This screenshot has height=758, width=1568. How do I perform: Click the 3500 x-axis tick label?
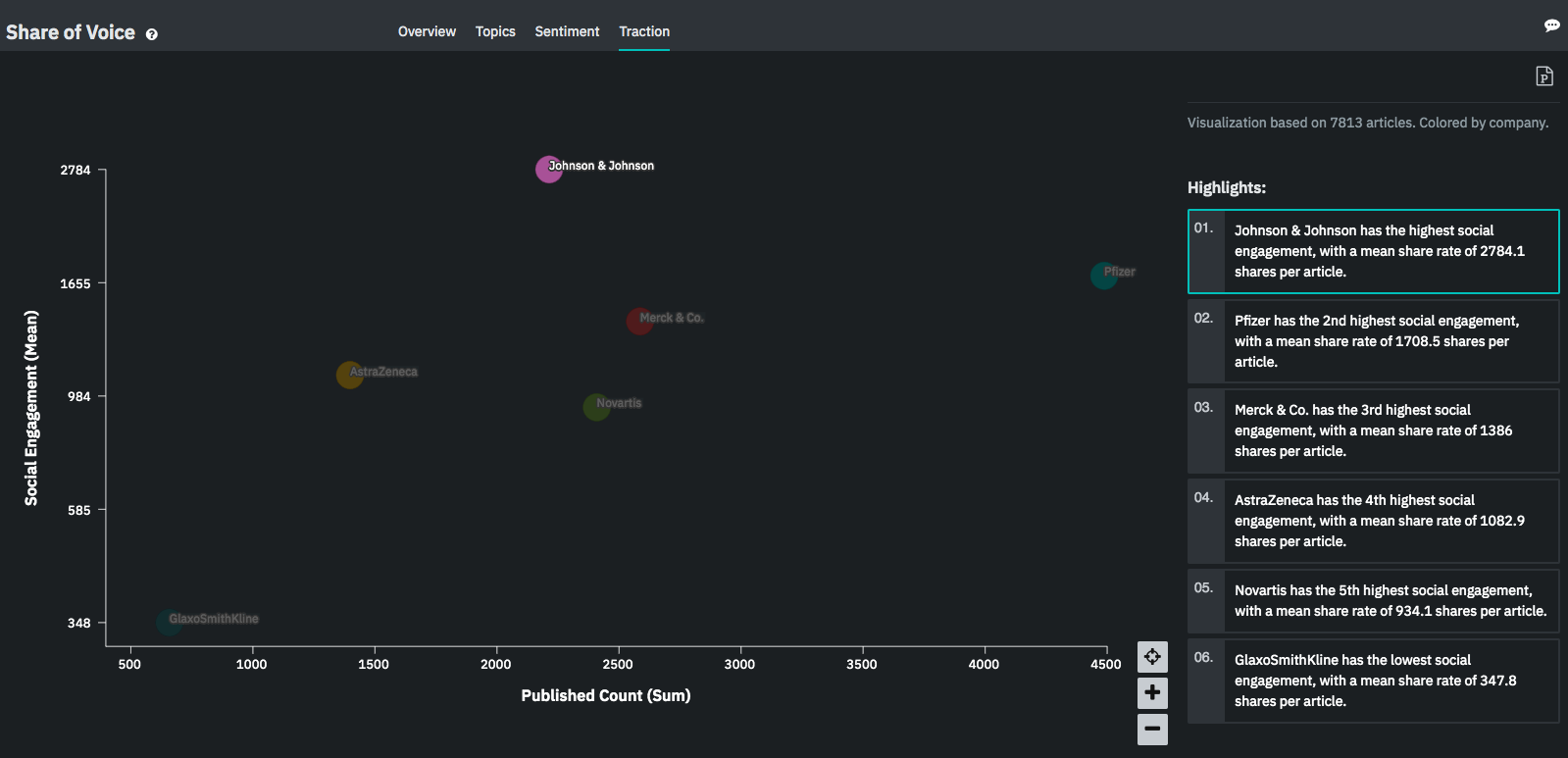[862, 664]
